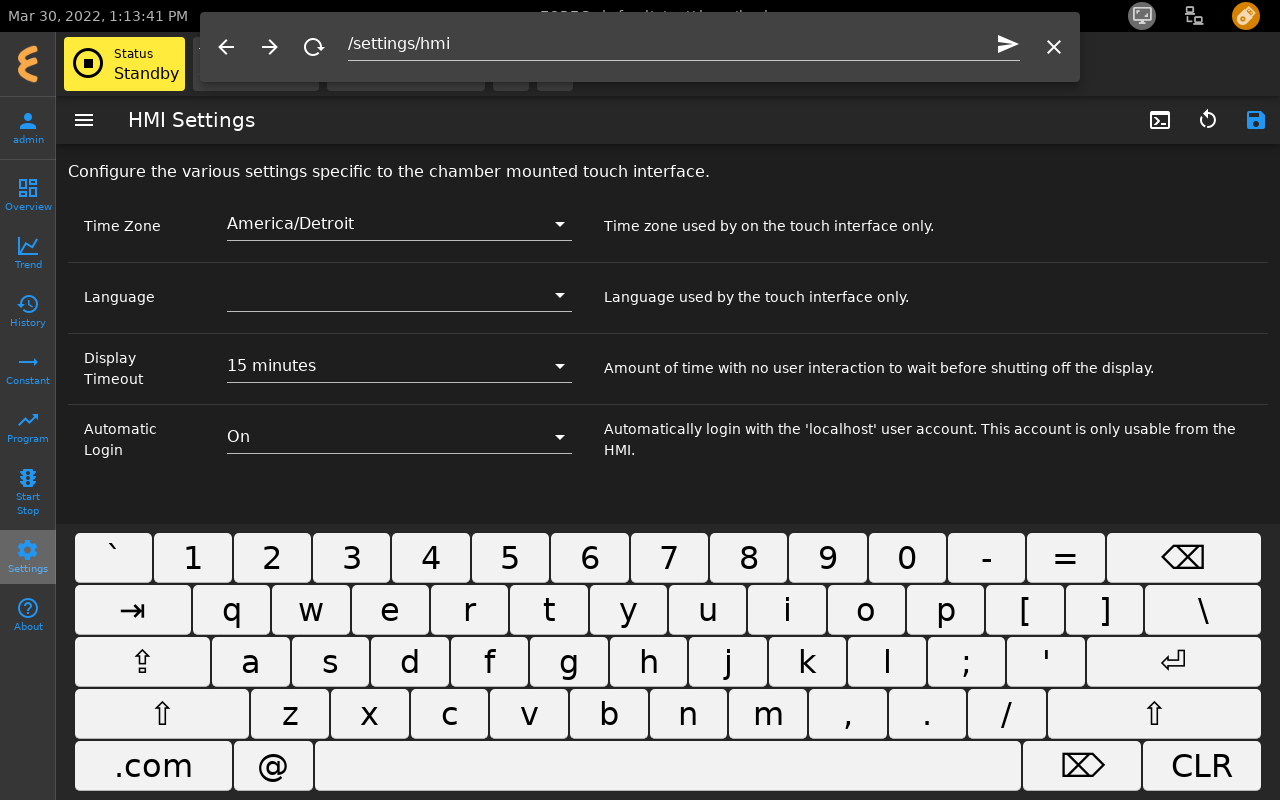
Task: Tap the number 5 key
Action: pyautogui.click(x=510, y=558)
